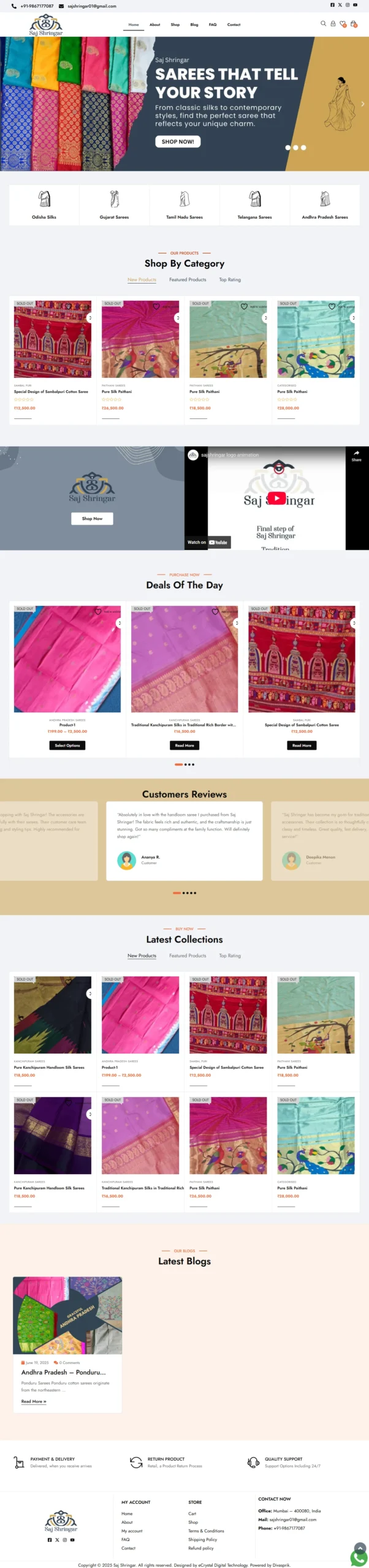Select the third hero slider dot
This screenshot has height=1568, width=369.
pyautogui.click(x=303, y=148)
